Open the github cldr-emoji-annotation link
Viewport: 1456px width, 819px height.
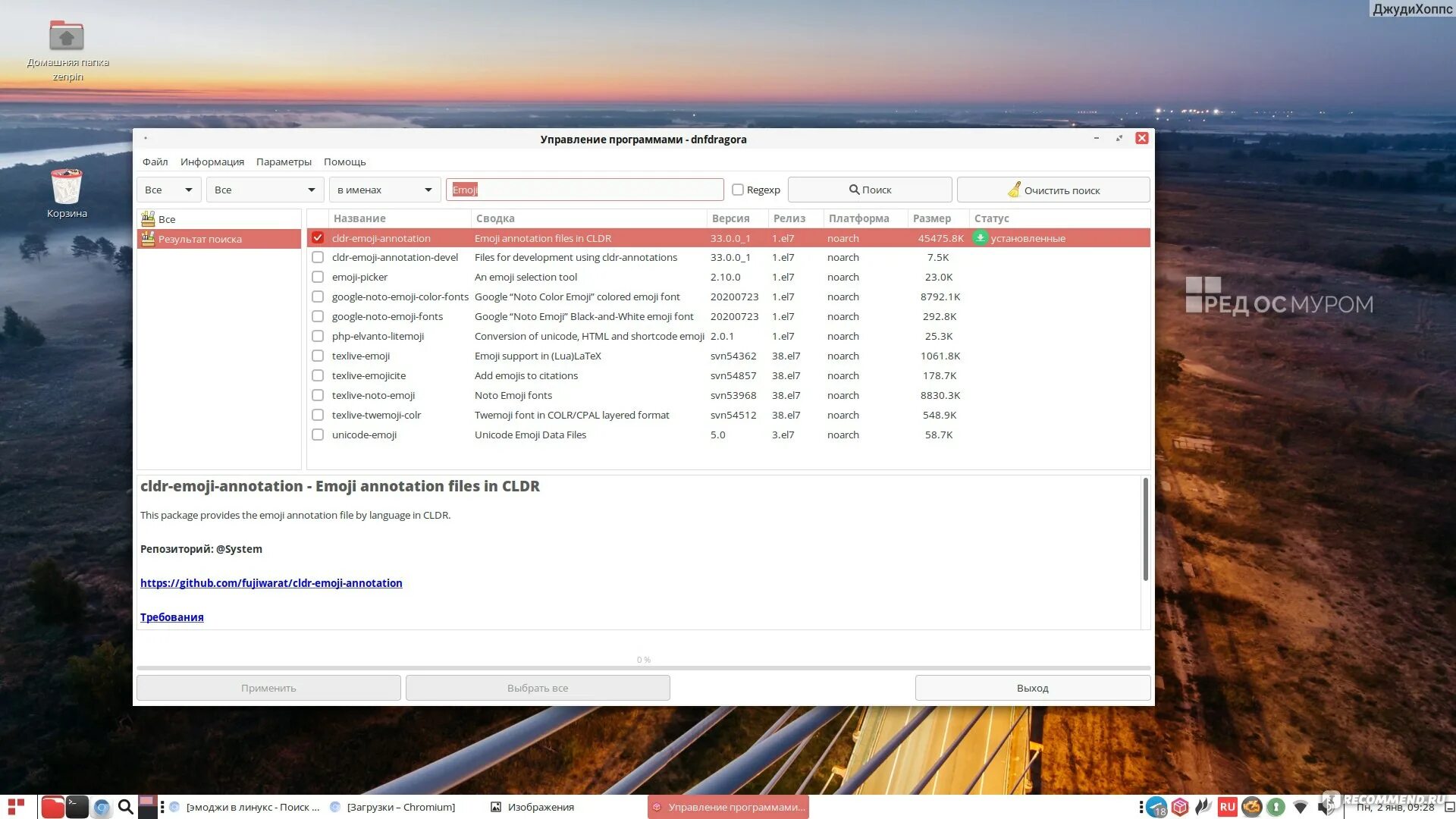click(x=271, y=583)
